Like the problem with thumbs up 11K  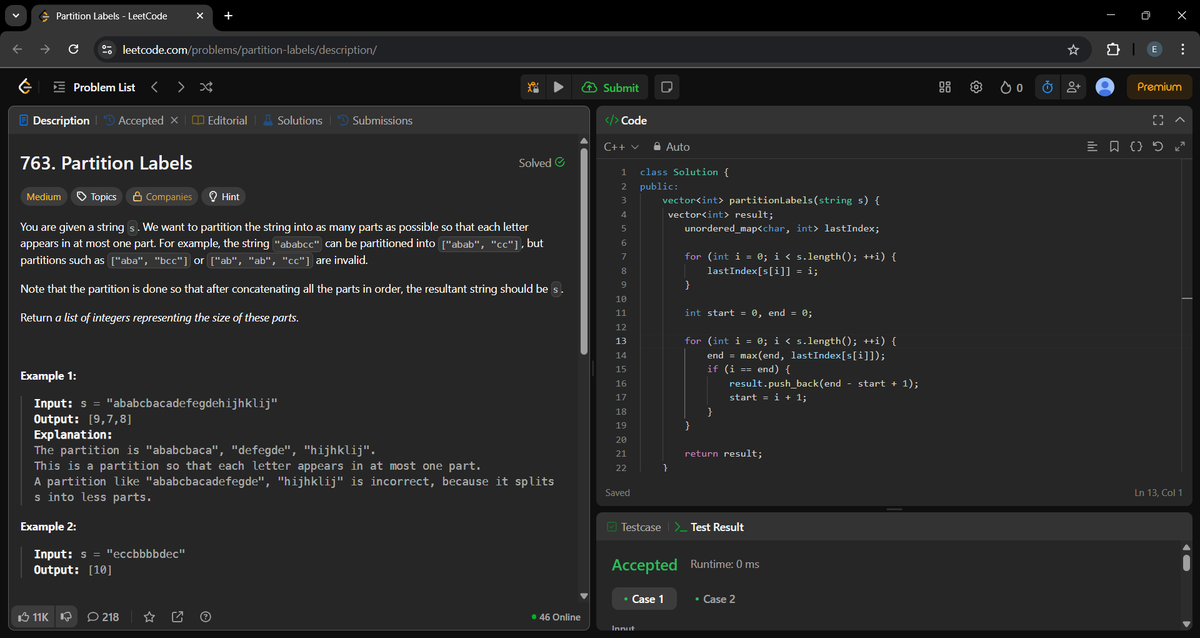coord(34,617)
